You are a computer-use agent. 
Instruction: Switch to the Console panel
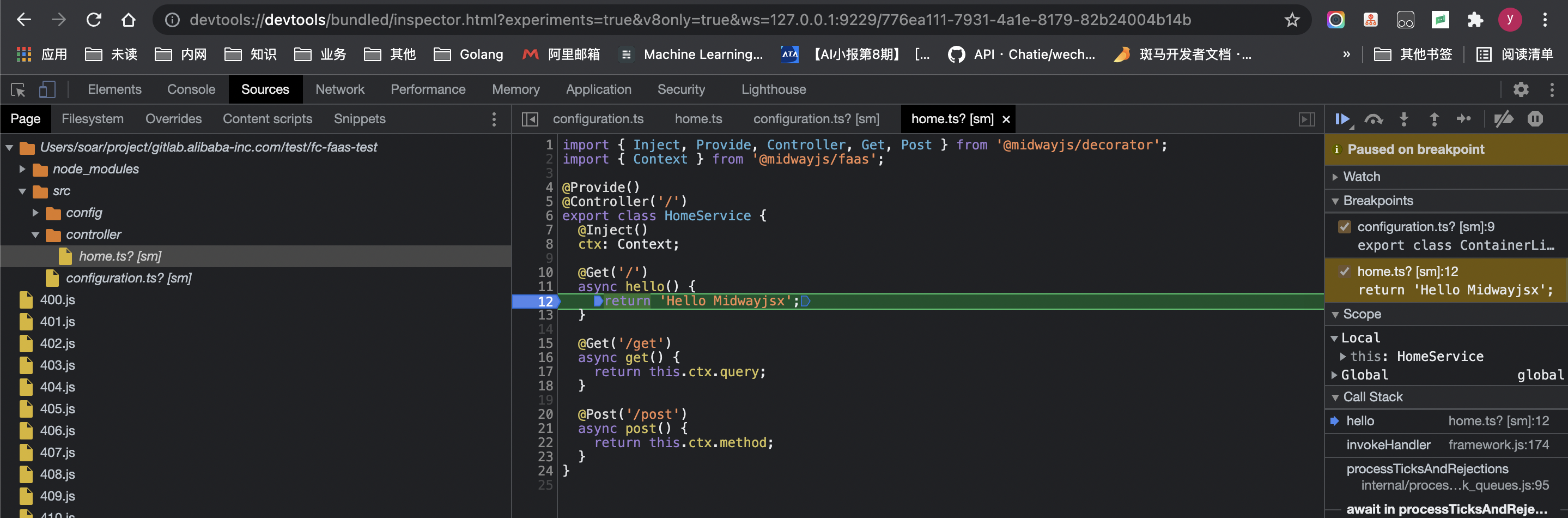pos(191,89)
